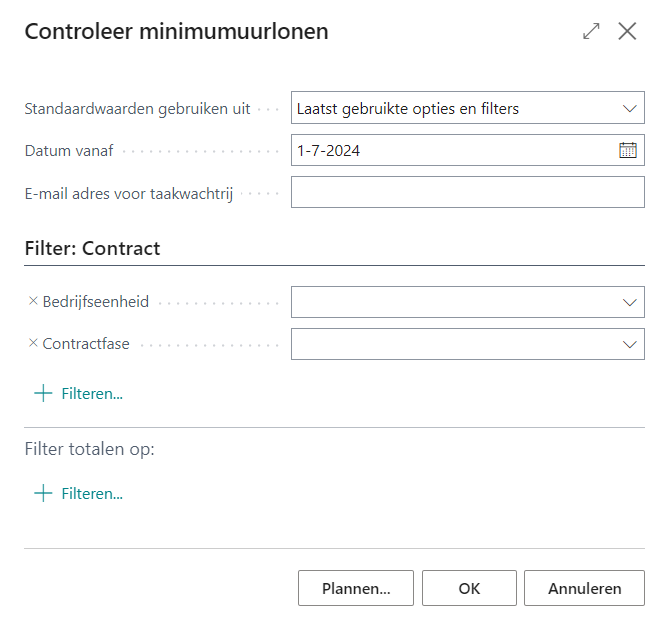Click Filteren... link under Filter: Contract

tap(92, 393)
